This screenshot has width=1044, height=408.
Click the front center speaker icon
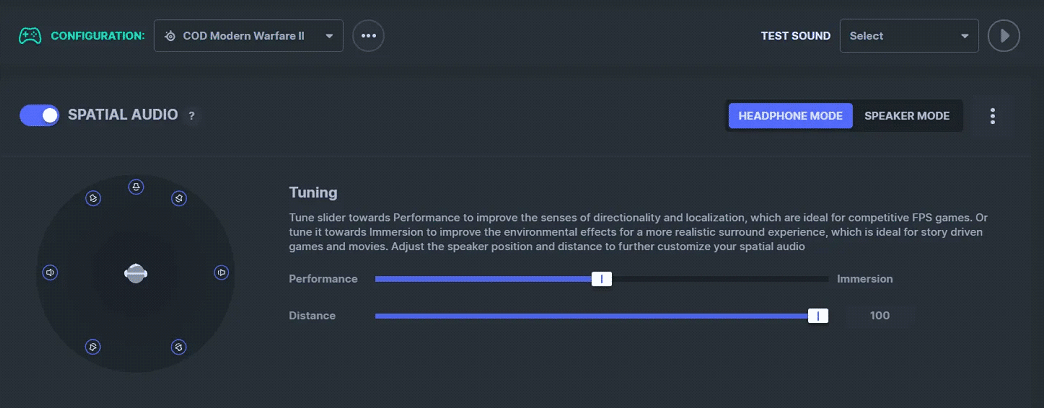pyautogui.click(x=136, y=187)
